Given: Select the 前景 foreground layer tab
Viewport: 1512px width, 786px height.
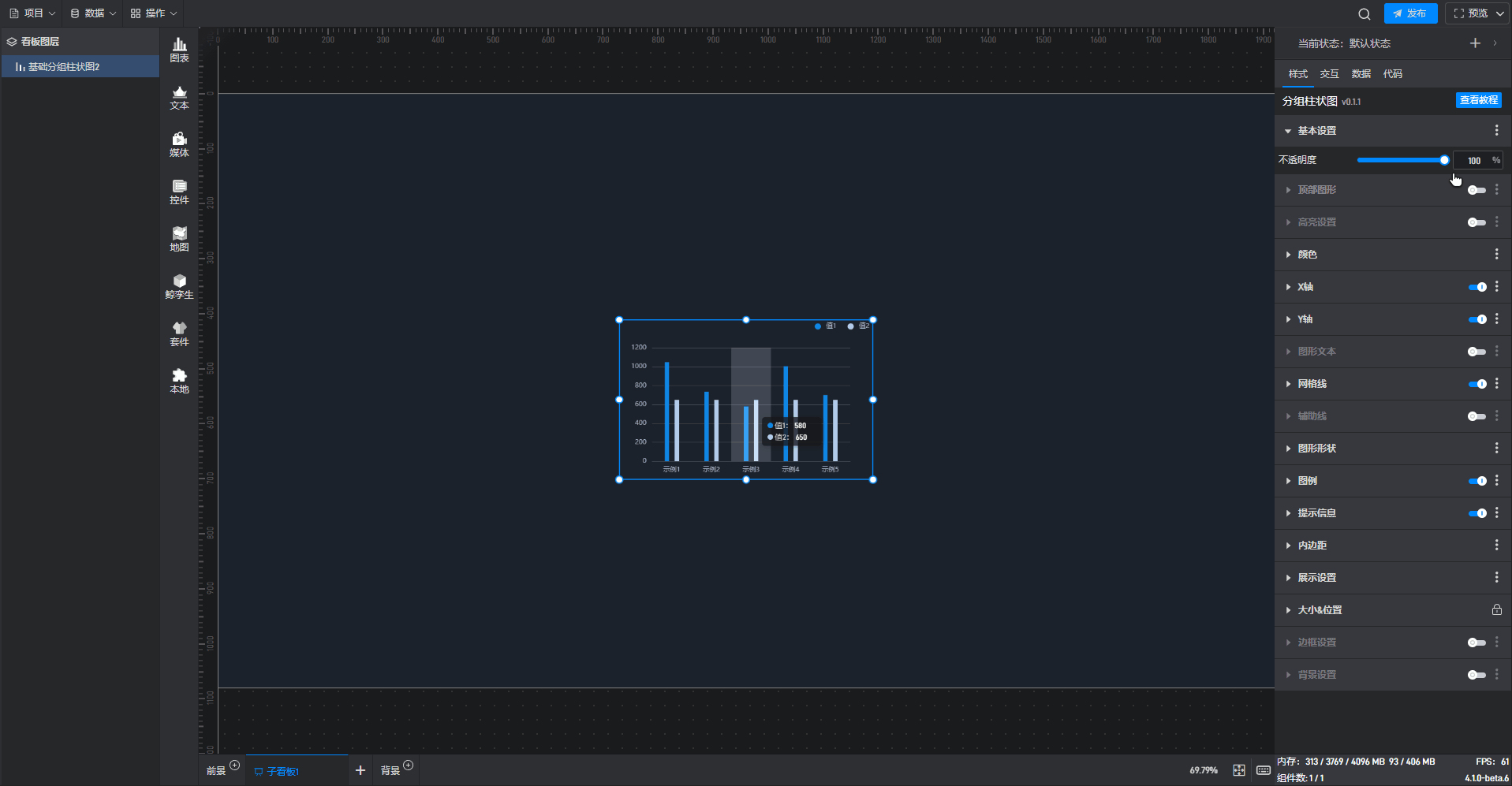Looking at the screenshot, I should pyautogui.click(x=216, y=771).
